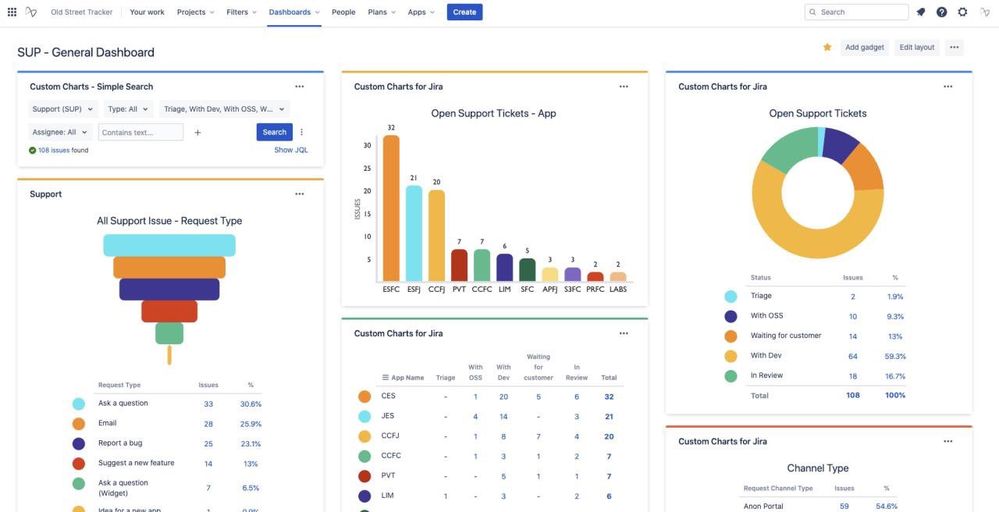Click the Waiting for customer status label

[x=786, y=336]
